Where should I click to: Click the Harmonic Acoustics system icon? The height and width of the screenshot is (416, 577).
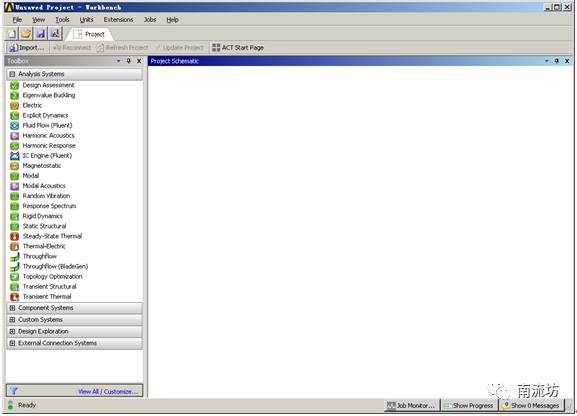point(14,136)
